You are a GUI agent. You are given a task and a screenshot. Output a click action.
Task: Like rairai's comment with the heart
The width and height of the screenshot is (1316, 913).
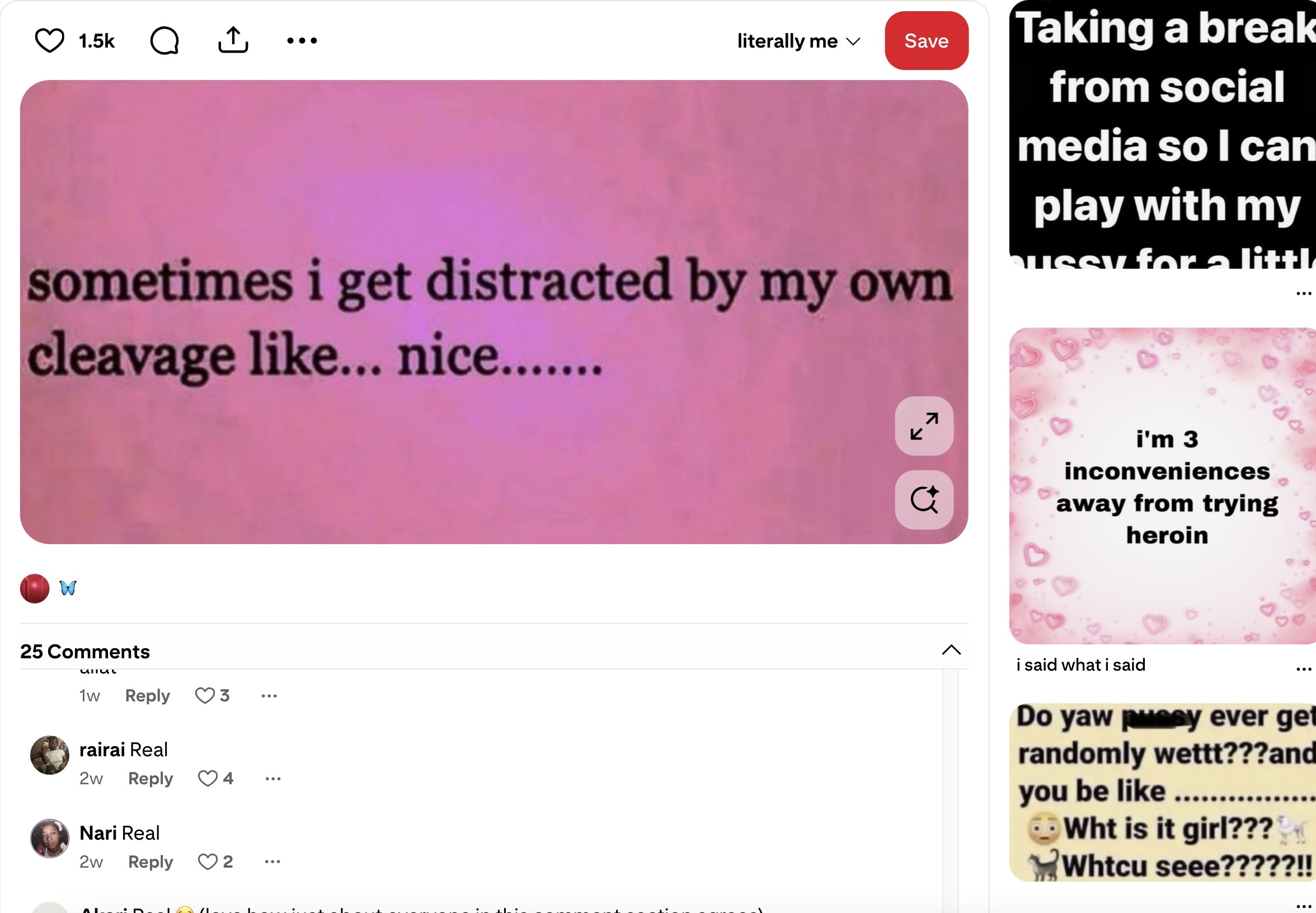click(208, 779)
